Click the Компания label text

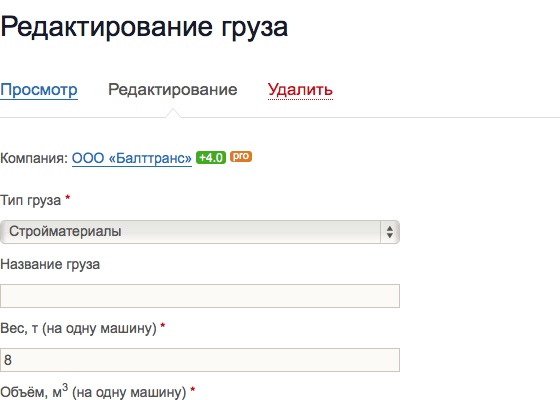click(34, 158)
